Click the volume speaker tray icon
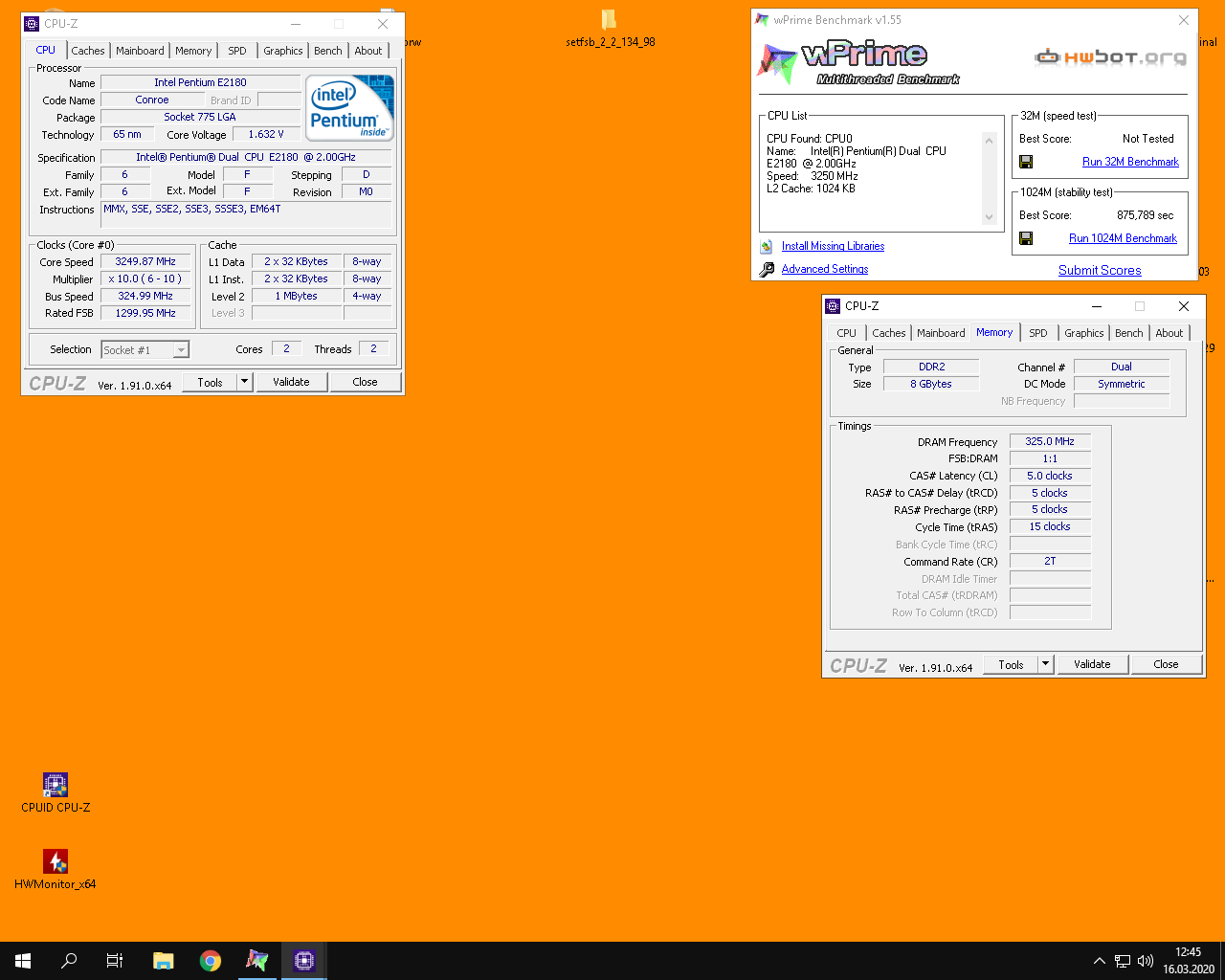 1146,961
